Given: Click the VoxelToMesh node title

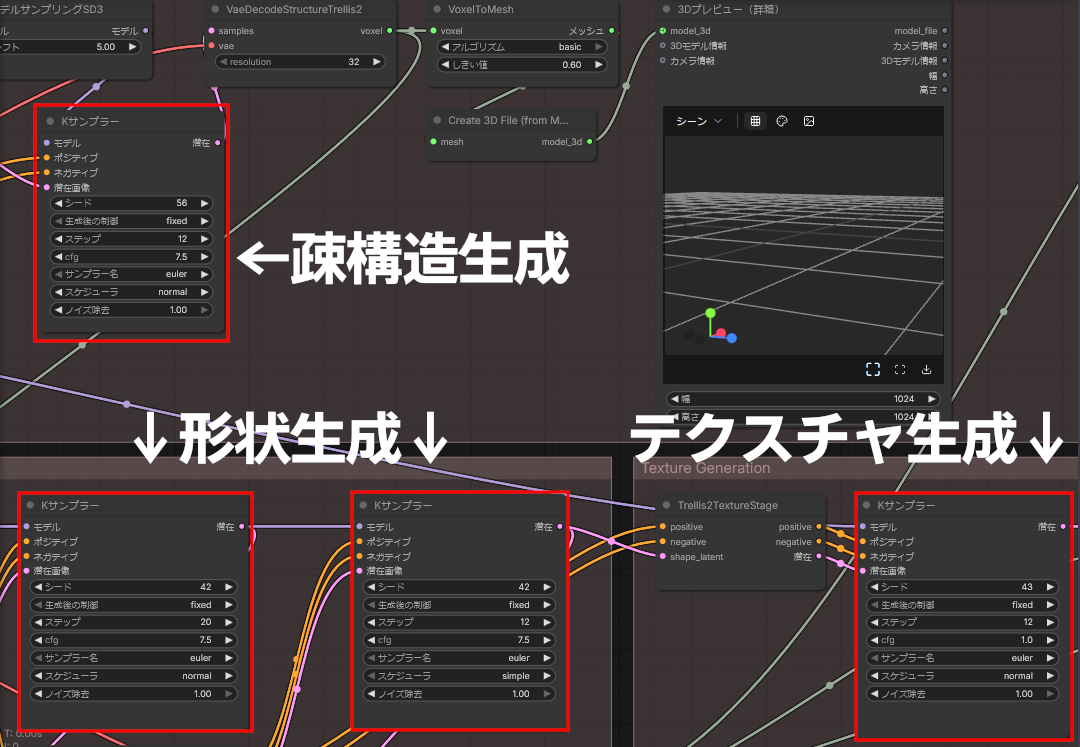Looking at the screenshot, I should tap(481, 10).
